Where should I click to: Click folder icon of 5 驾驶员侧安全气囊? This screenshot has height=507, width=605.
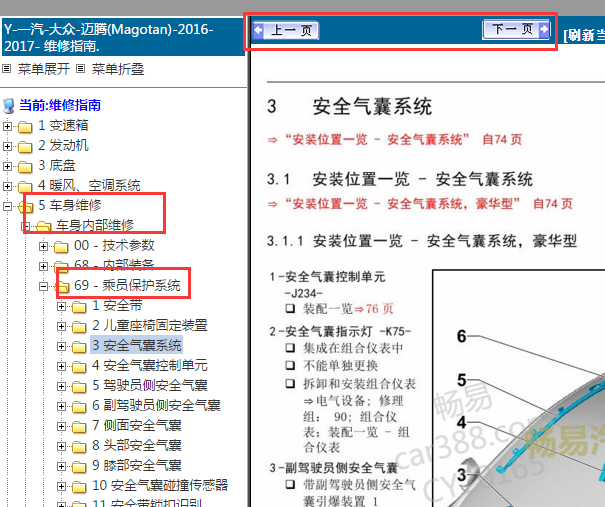[x=79, y=387]
